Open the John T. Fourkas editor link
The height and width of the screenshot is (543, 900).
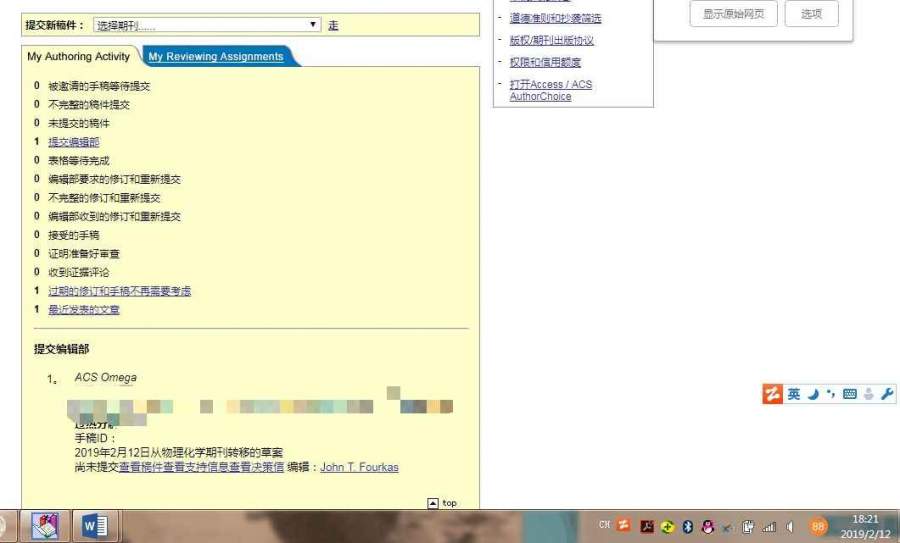(x=359, y=467)
